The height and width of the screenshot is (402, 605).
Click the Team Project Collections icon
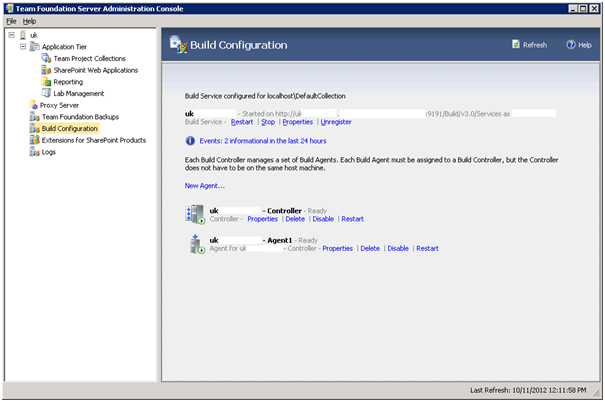46,59
